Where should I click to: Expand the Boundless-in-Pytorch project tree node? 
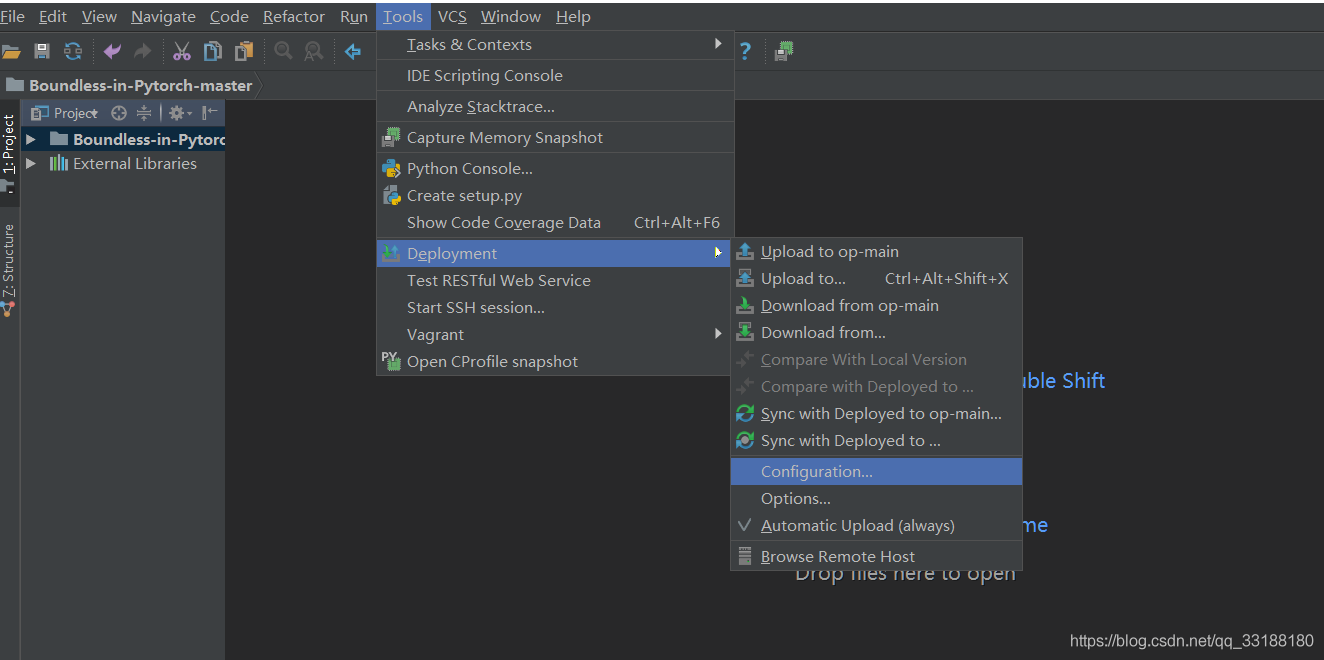click(31, 139)
